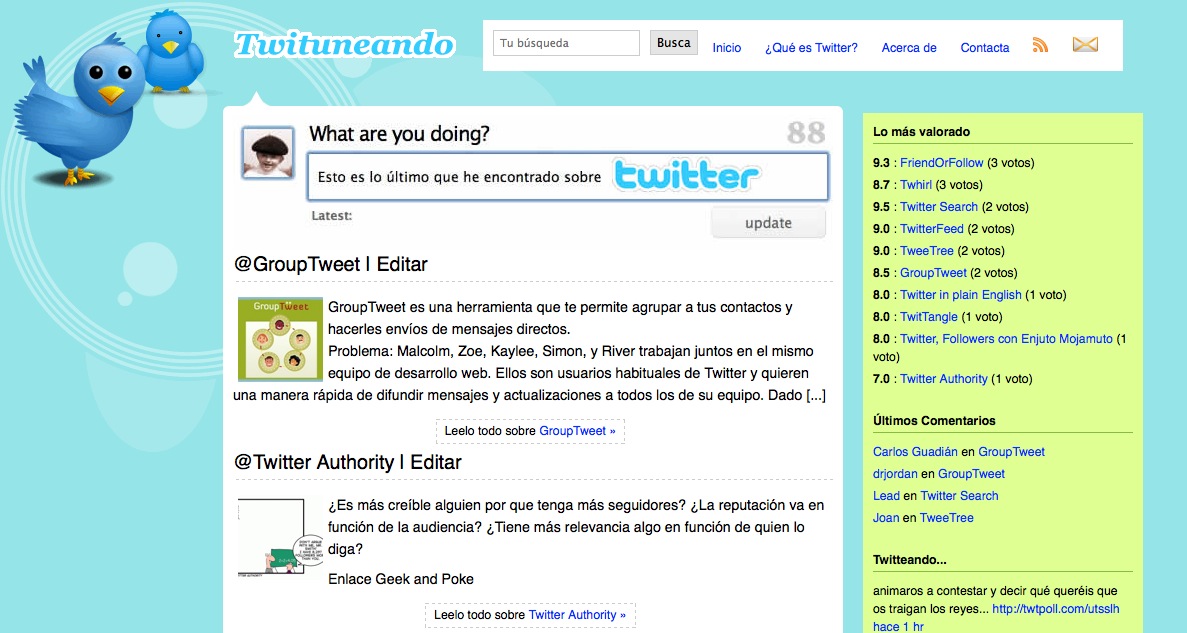Image resolution: width=1187 pixels, height=633 pixels.
Task: Open 'Twitter in plain English' link
Action: coord(961,295)
